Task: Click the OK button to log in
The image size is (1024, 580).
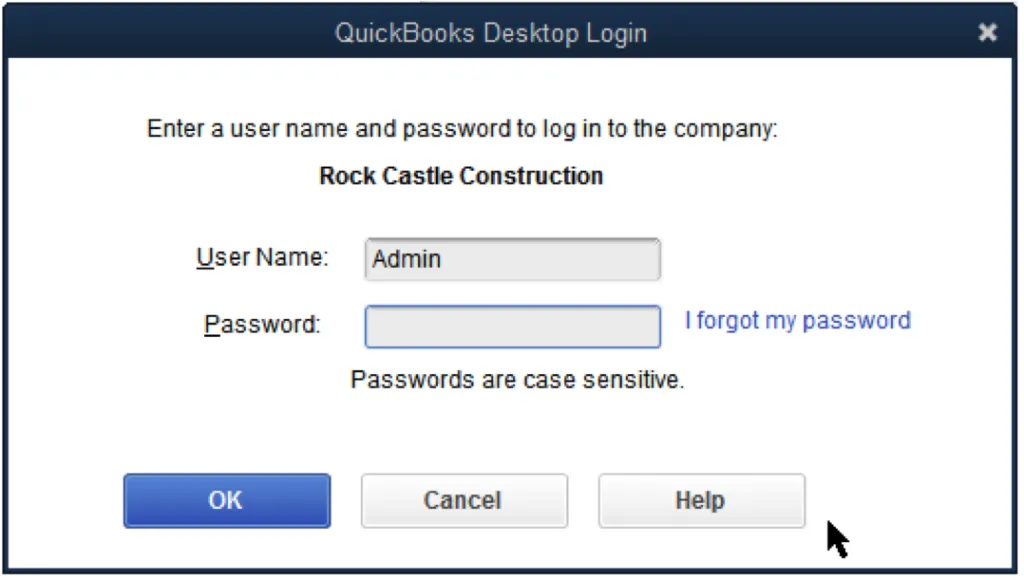Action: 226,500
